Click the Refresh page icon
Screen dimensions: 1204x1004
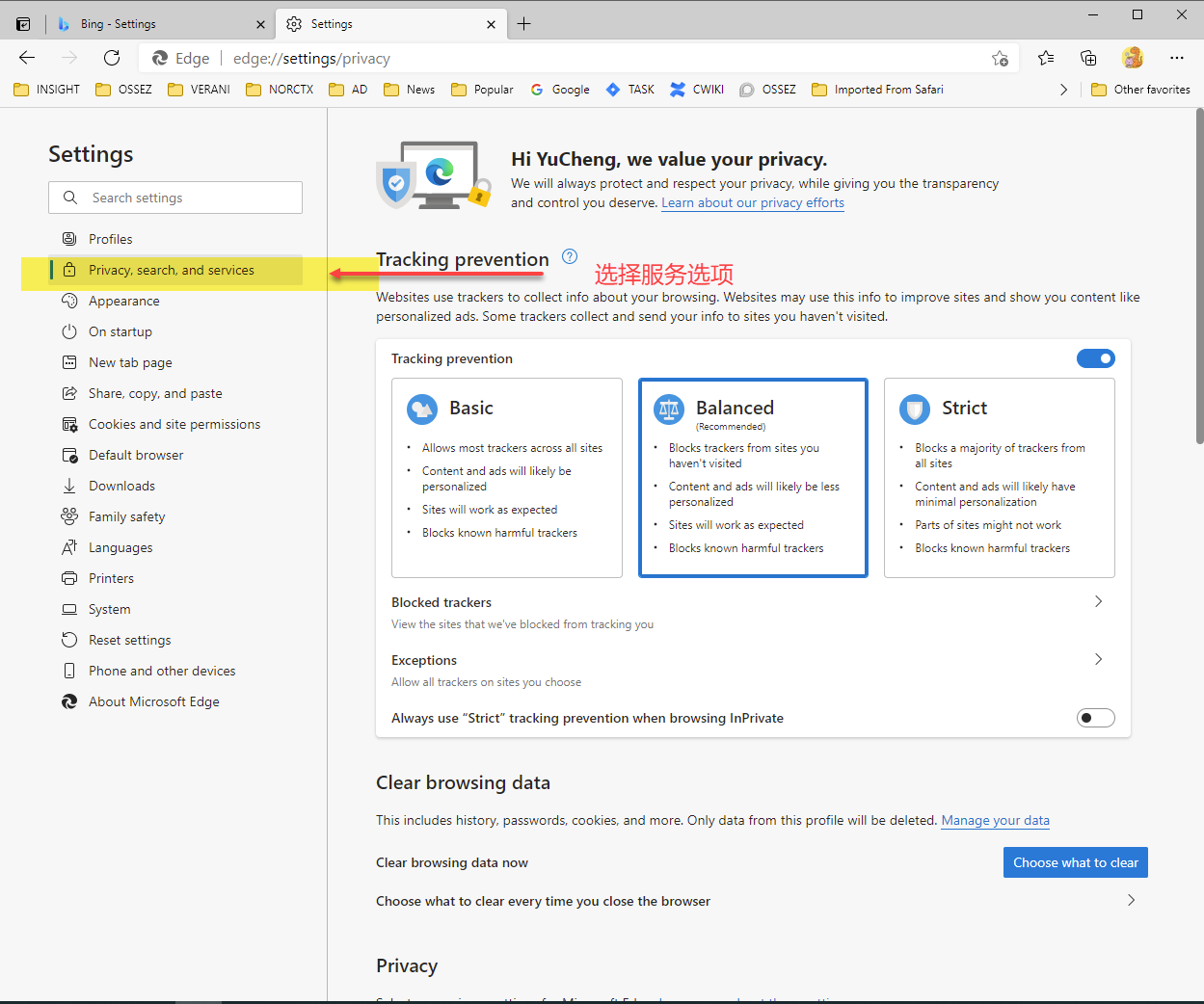[x=112, y=58]
